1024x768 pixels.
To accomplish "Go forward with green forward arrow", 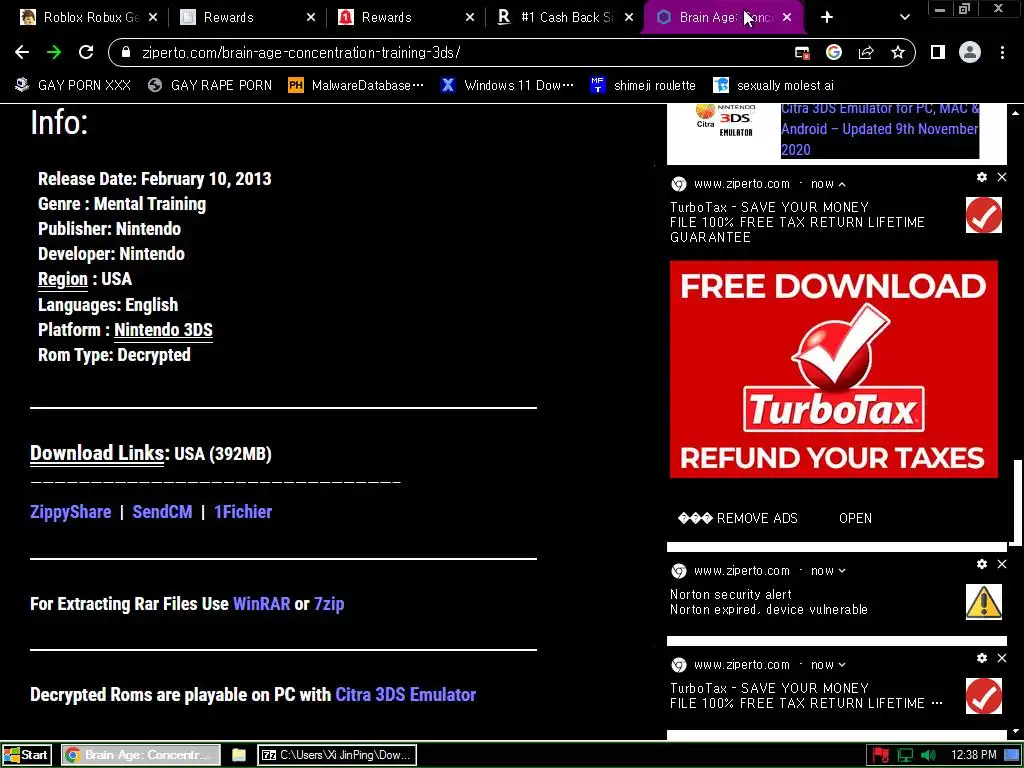I will point(54,52).
